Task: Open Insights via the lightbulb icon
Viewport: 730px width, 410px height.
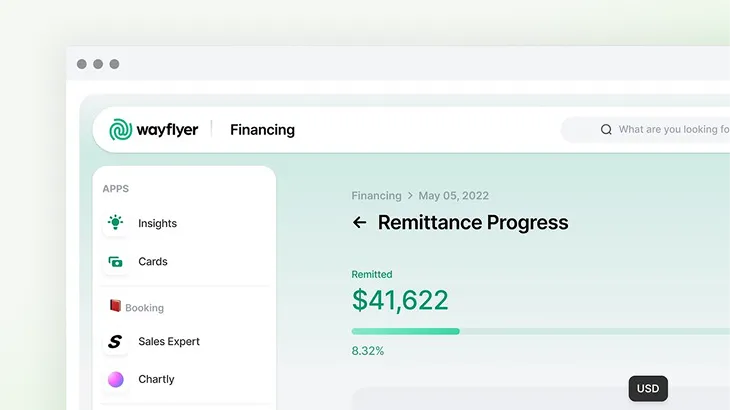Action: point(115,223)
